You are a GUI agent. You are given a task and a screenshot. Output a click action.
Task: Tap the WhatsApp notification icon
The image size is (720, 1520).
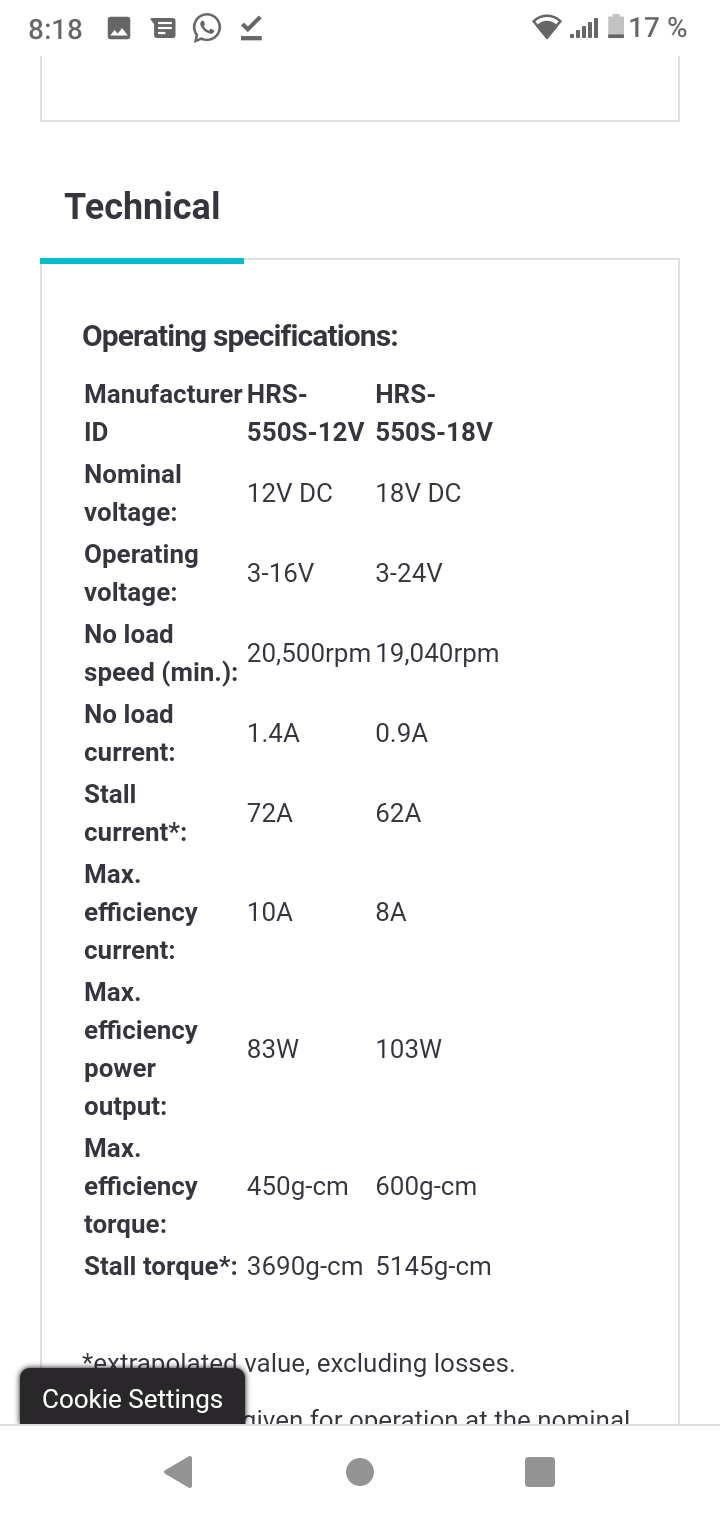click(x=207, y=28)
